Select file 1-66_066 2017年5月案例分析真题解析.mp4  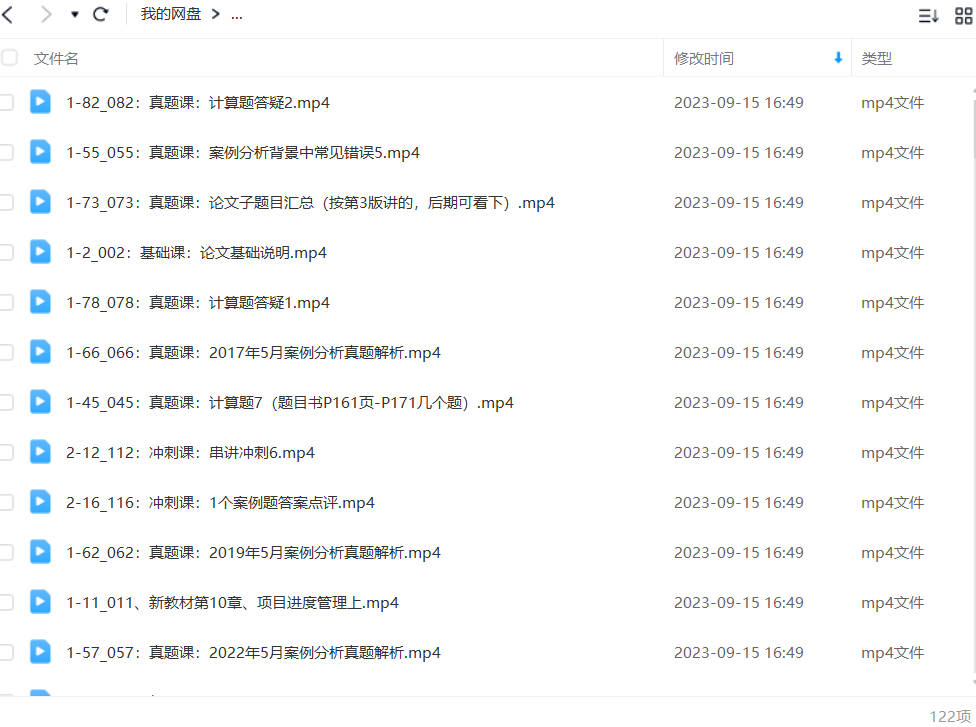coord(253,353)
